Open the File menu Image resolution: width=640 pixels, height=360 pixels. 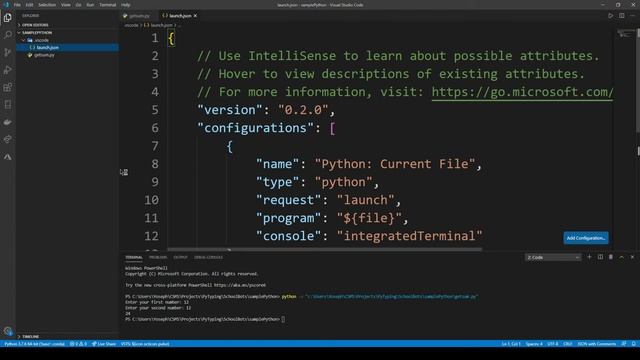point(17,5)
